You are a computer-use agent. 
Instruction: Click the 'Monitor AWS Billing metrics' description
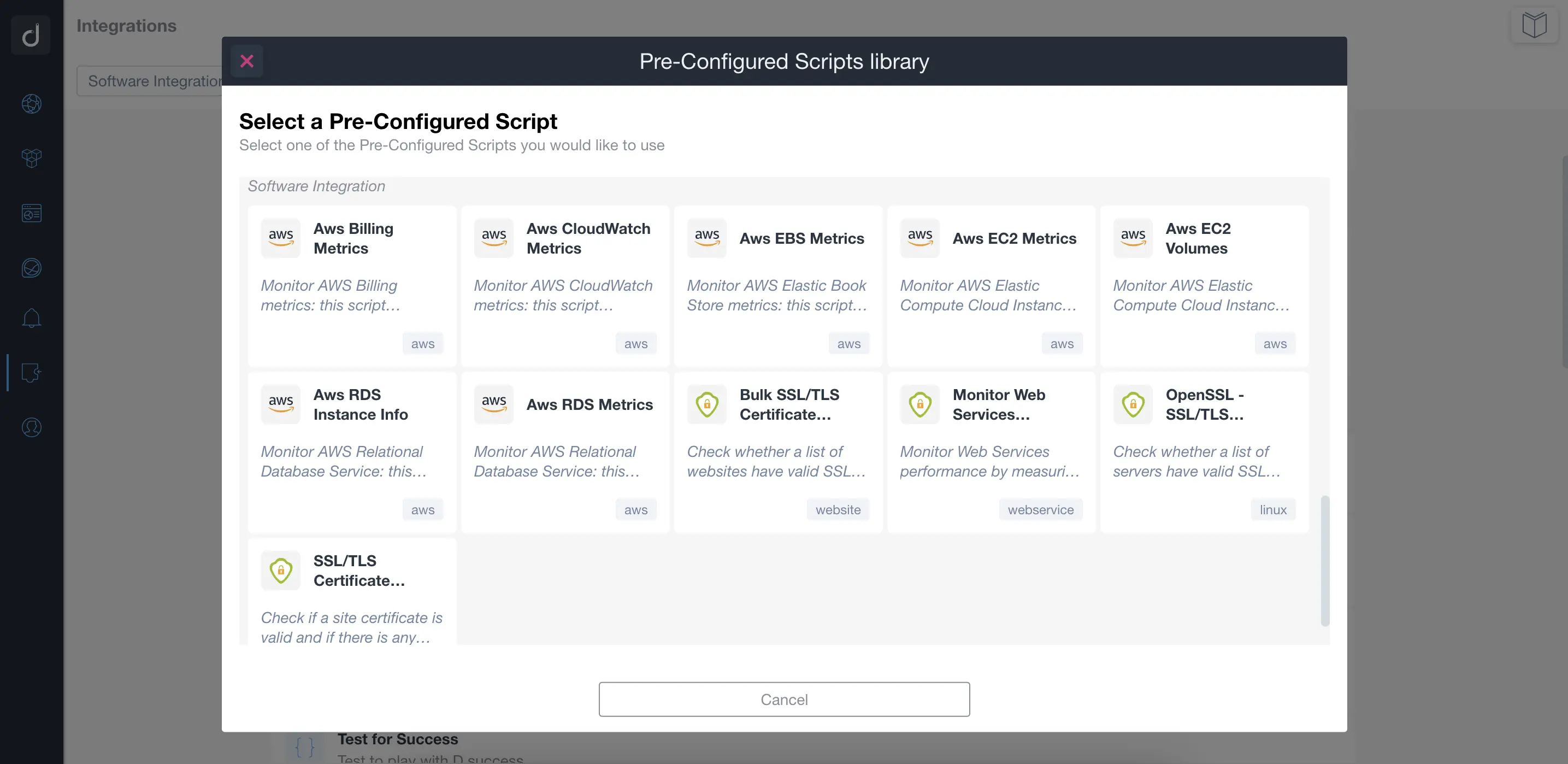tap(331, 295)
